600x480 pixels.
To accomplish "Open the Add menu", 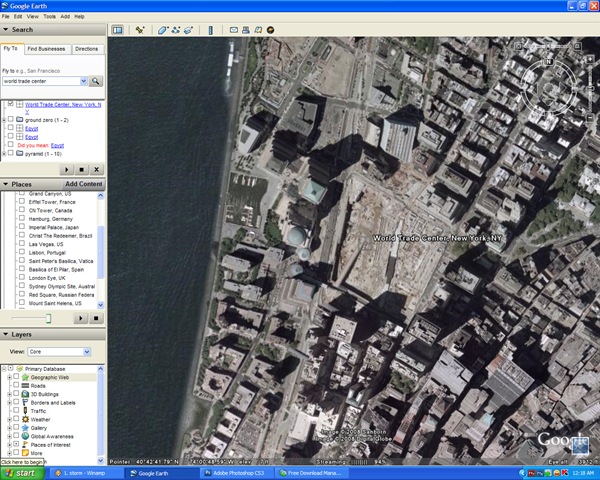I will 65,16.
